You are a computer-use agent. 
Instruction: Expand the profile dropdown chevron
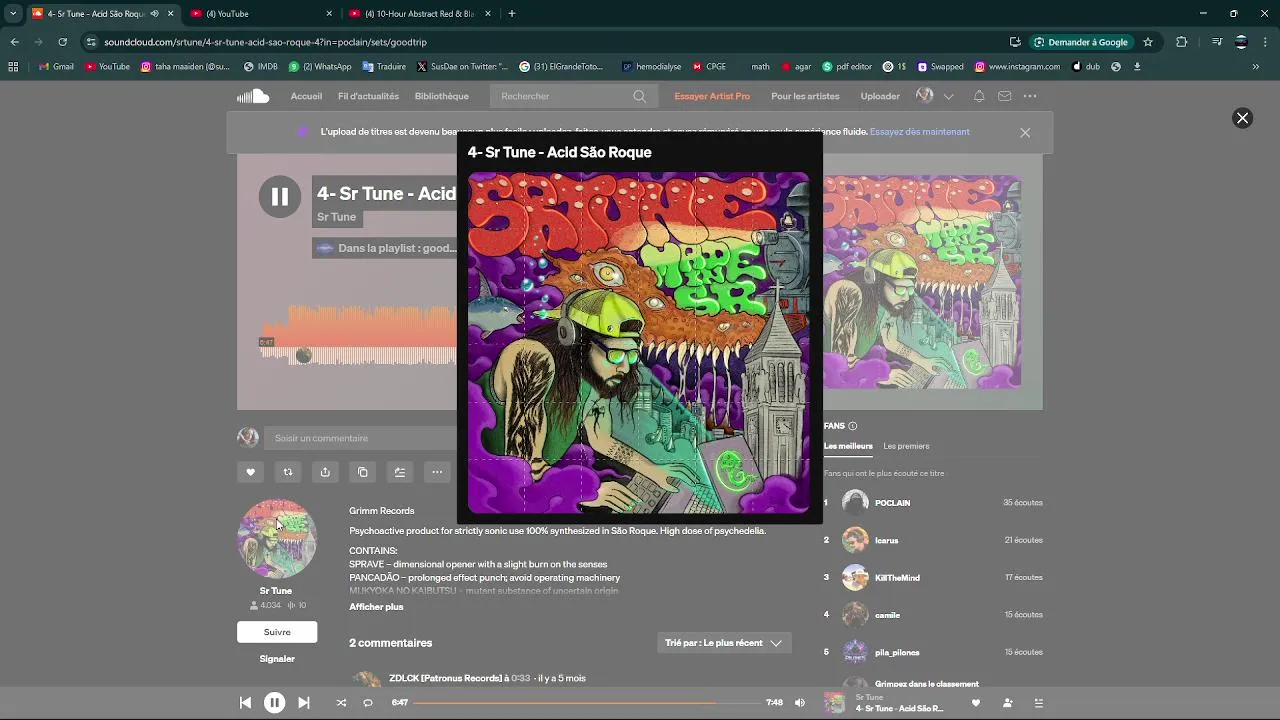point(949,96)
